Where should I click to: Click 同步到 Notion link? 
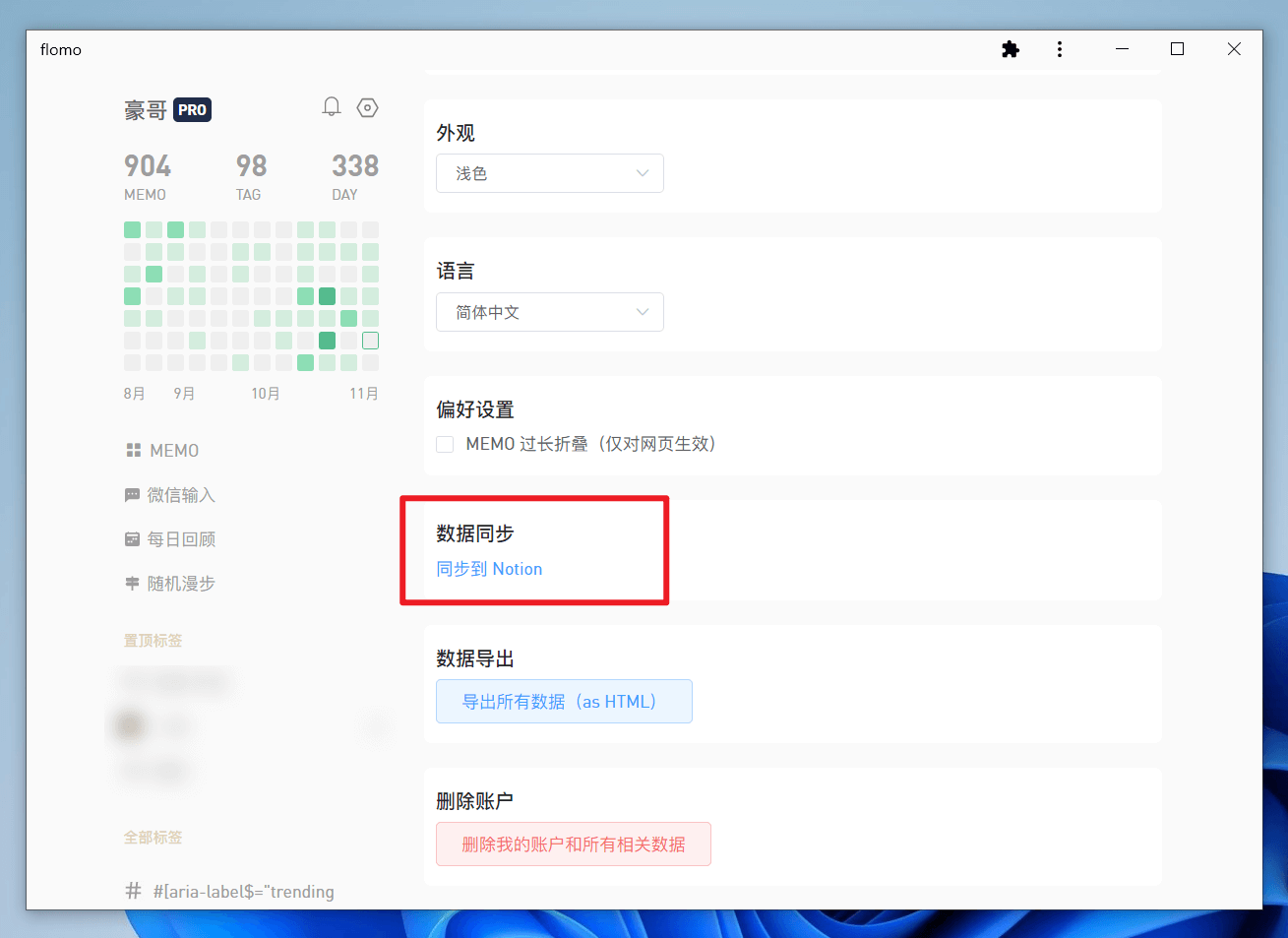tap(489, 569)
